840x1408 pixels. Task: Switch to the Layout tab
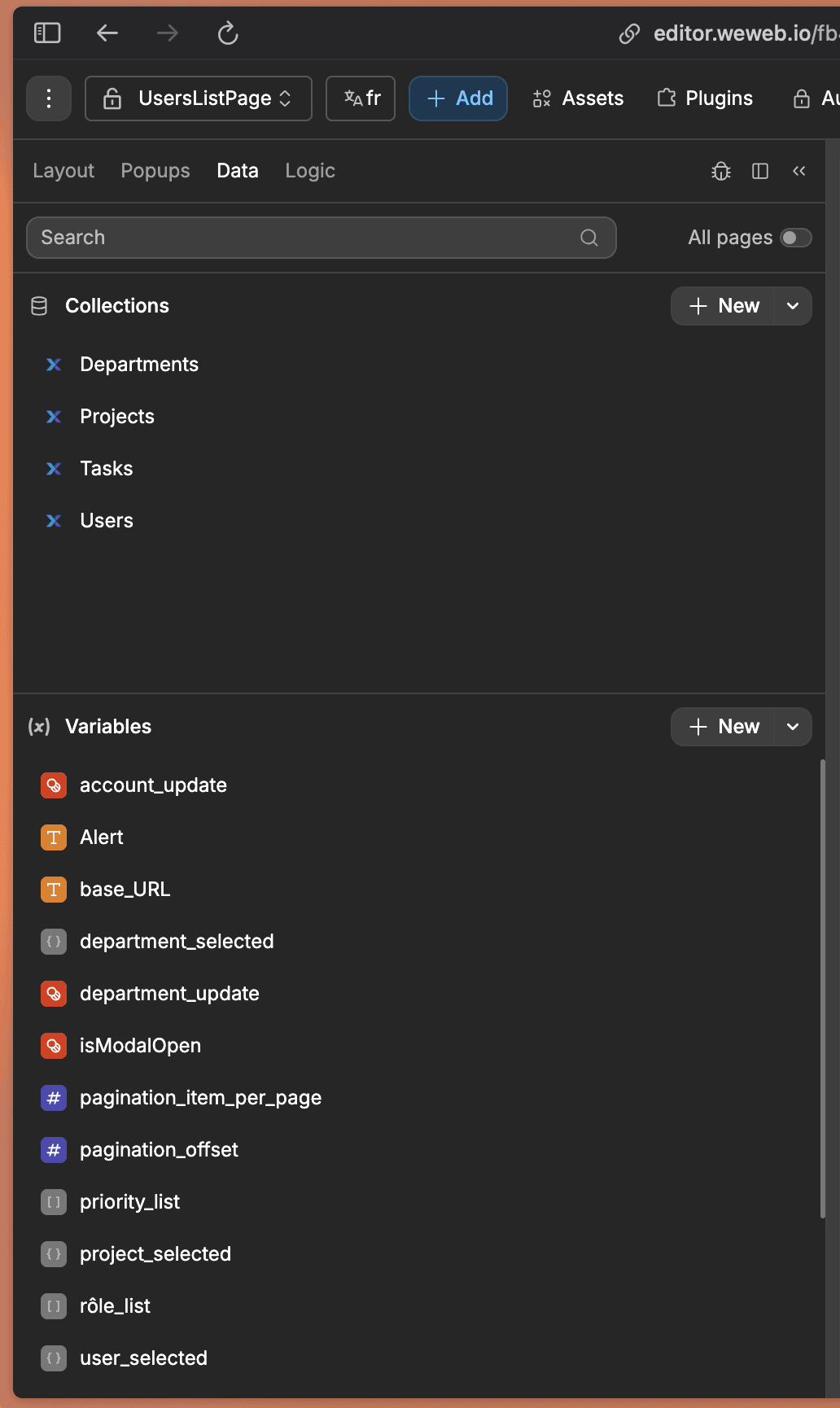point(63,171)
